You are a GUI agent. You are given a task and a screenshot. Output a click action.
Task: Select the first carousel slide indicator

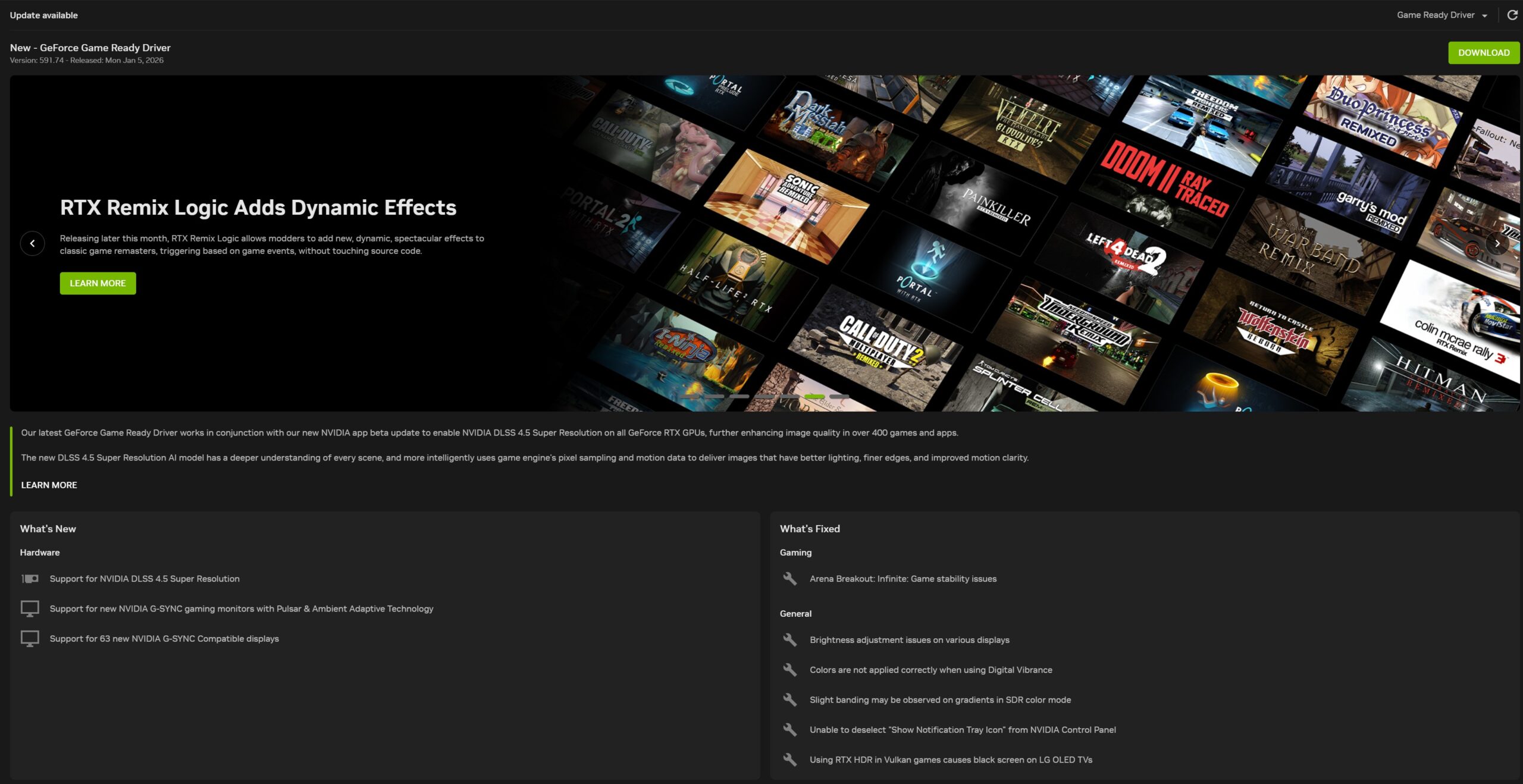[x=690, y=396]
